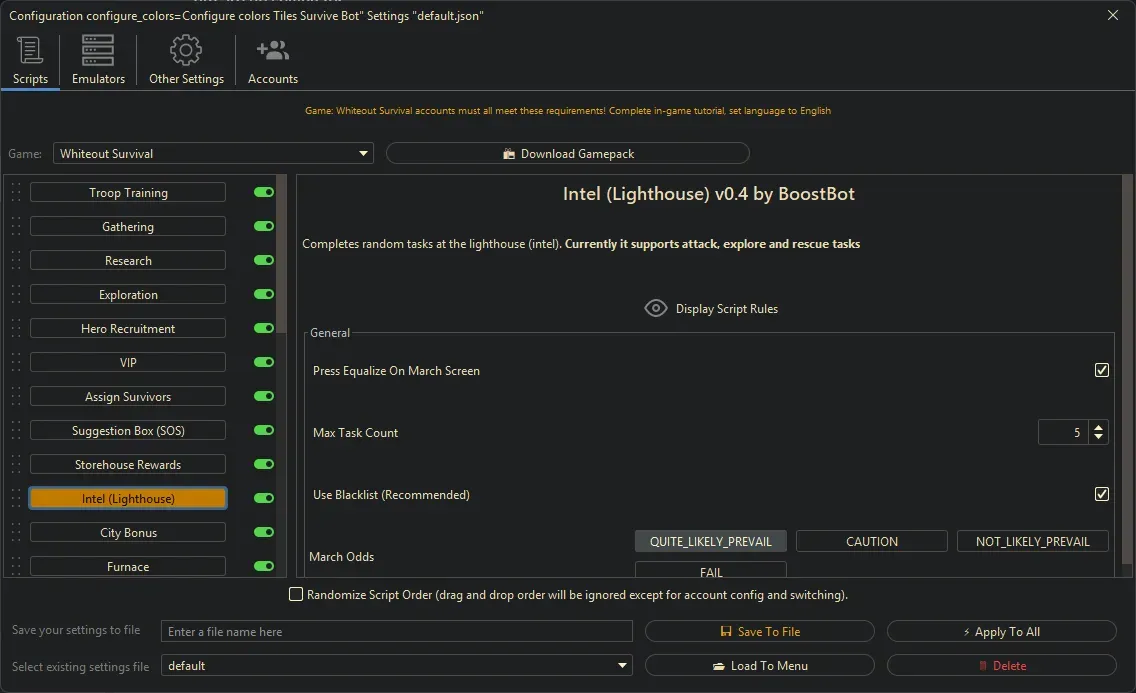Open the Scripts tab icon

coord(30,51)
